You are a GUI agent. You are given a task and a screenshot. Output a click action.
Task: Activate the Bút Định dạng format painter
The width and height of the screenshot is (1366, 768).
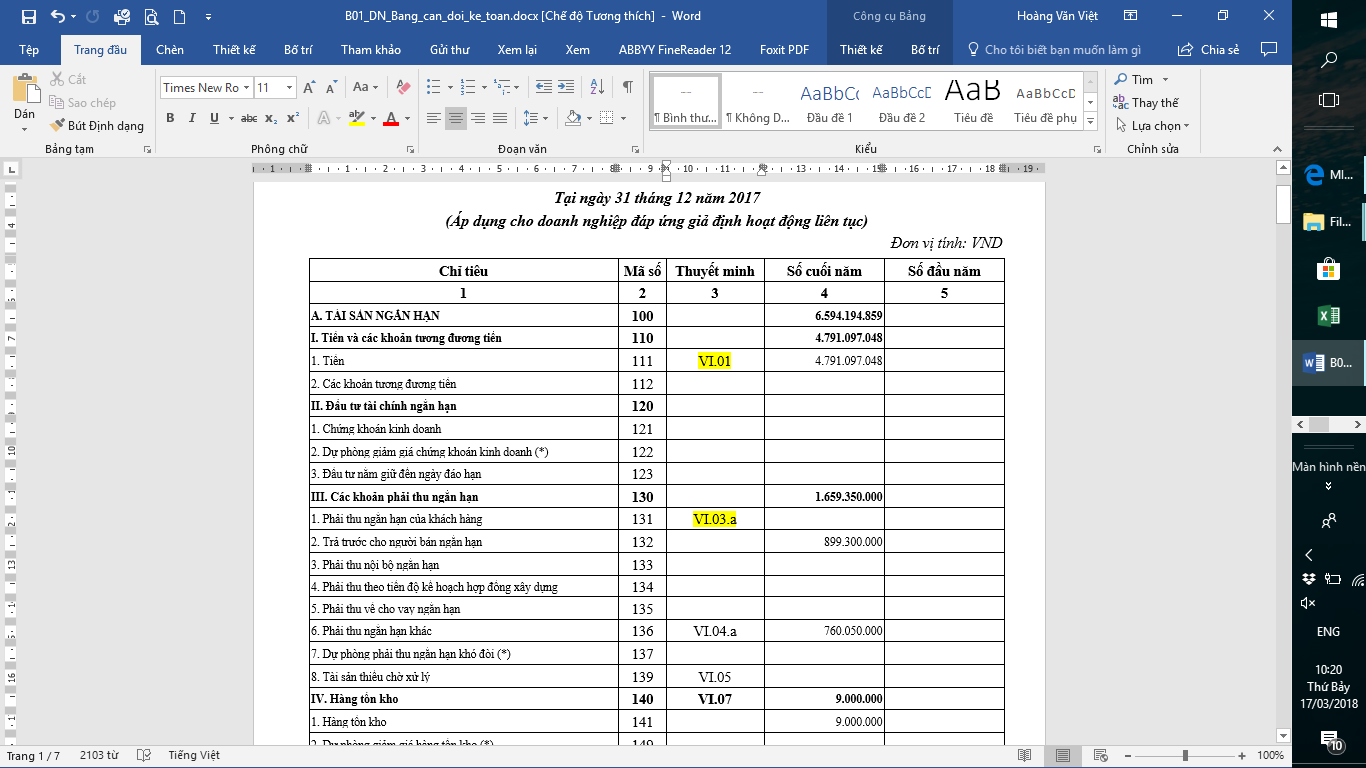click(96, 126)
